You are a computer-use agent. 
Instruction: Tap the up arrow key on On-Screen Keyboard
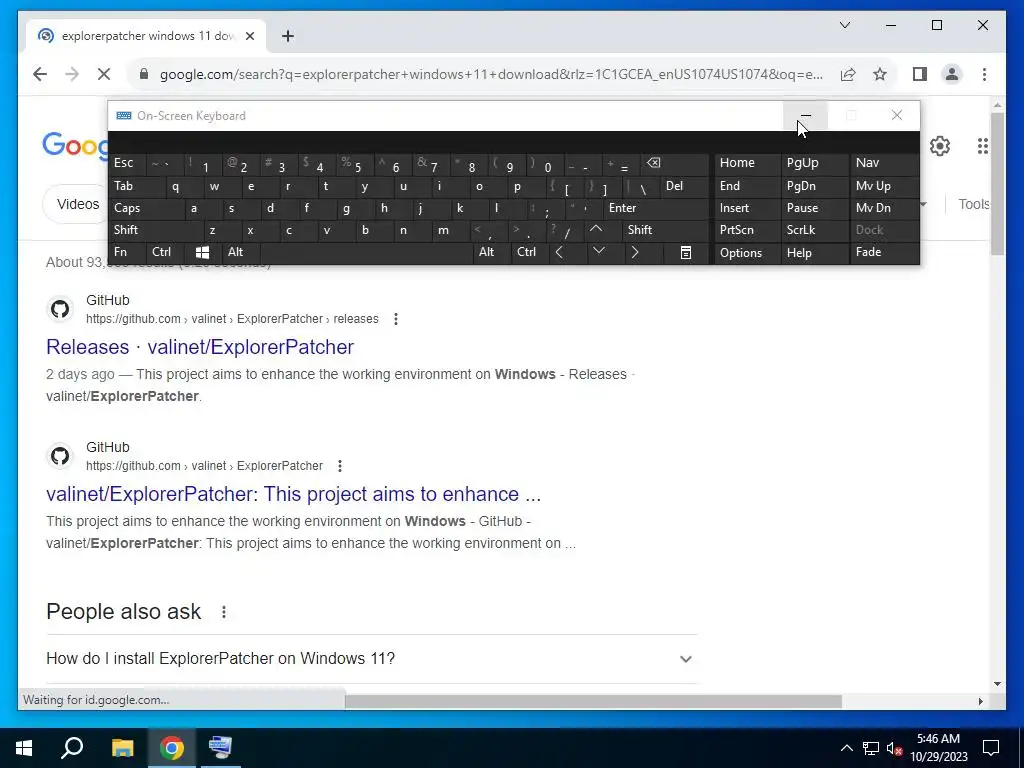coord(596,230)
